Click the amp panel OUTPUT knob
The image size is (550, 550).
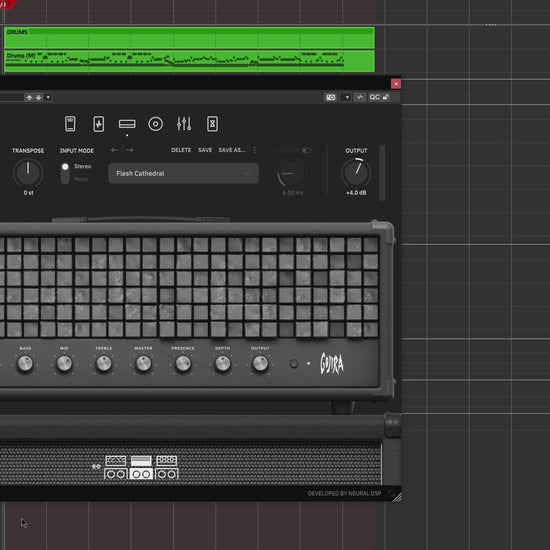pyautogui.click(x=260, y=363)
